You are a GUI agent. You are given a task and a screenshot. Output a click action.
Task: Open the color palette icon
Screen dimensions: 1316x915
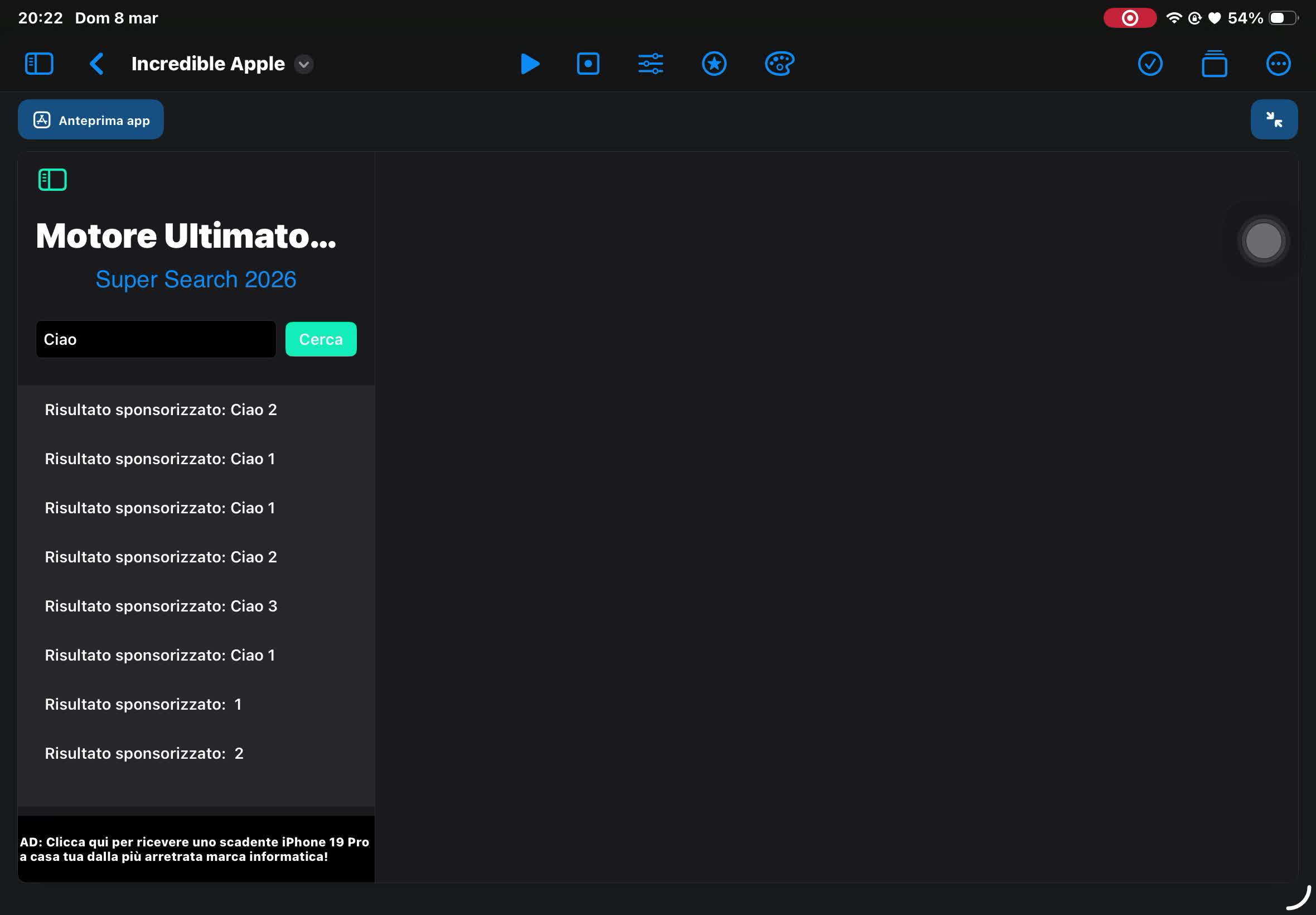click(779, 64)
